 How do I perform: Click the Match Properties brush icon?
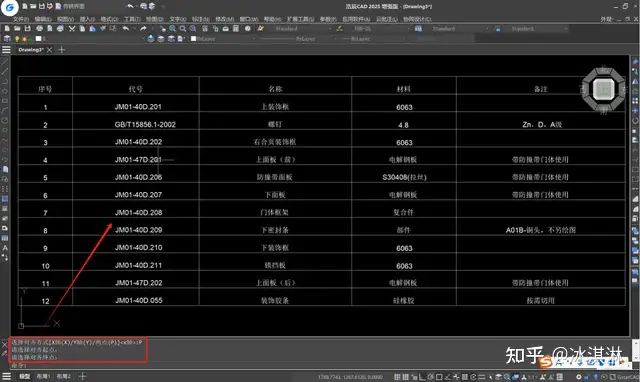click(103, 29)
